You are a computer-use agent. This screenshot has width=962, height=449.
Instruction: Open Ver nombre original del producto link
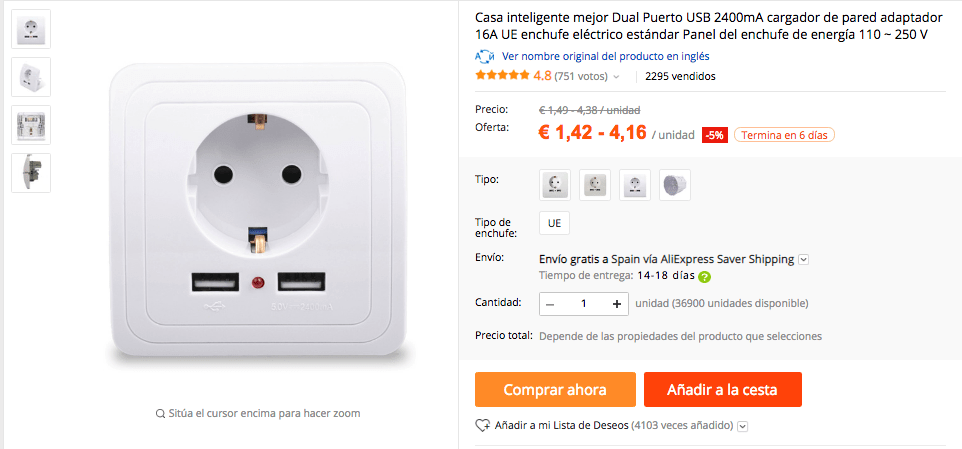pyautogui.click(x=606, y=56)
